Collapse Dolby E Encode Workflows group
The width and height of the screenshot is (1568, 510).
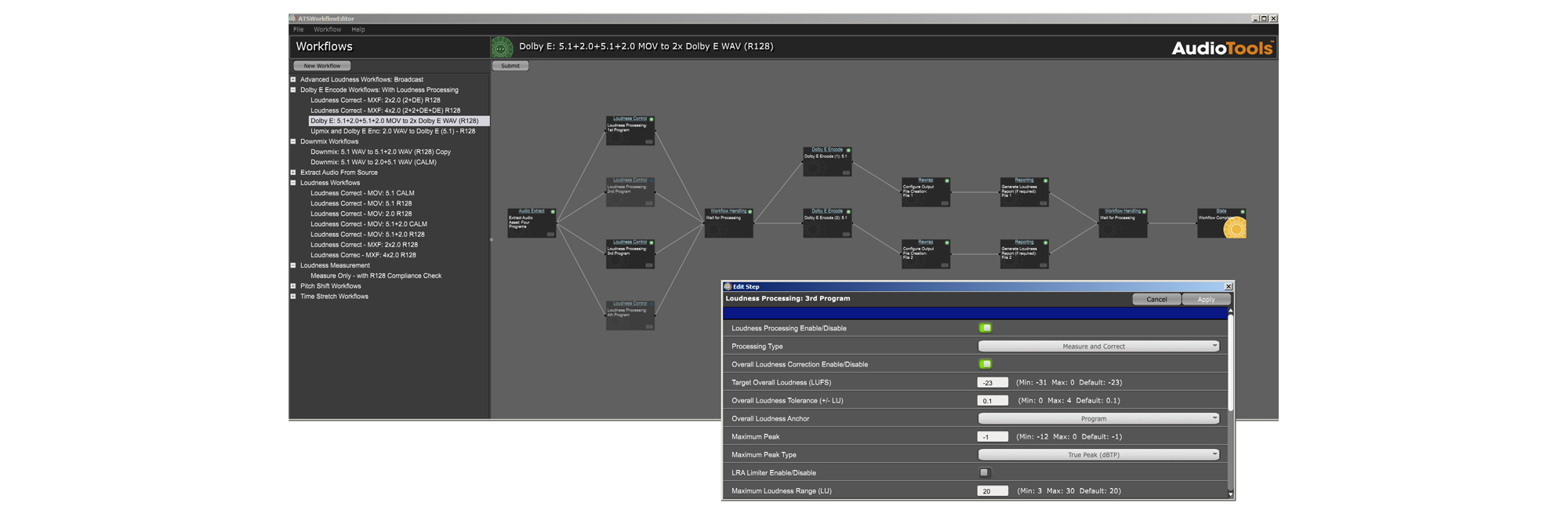tap(293, 89)
